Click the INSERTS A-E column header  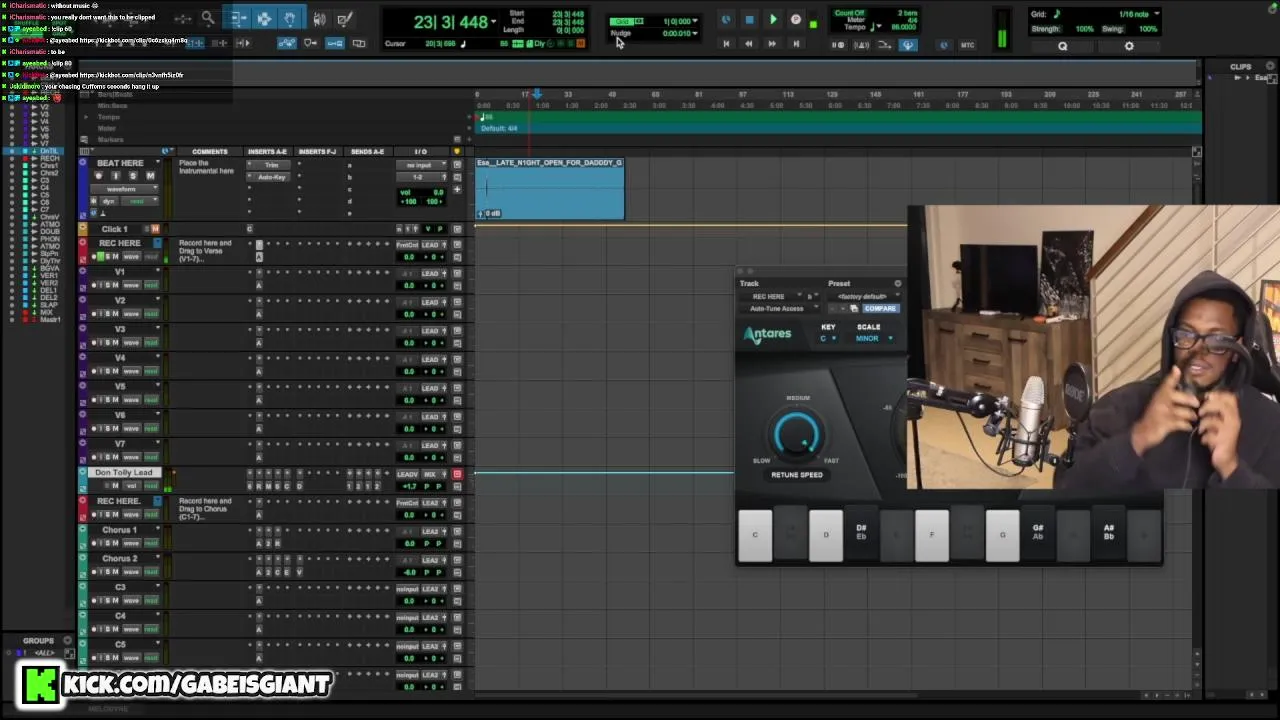(x=267, y=152)
